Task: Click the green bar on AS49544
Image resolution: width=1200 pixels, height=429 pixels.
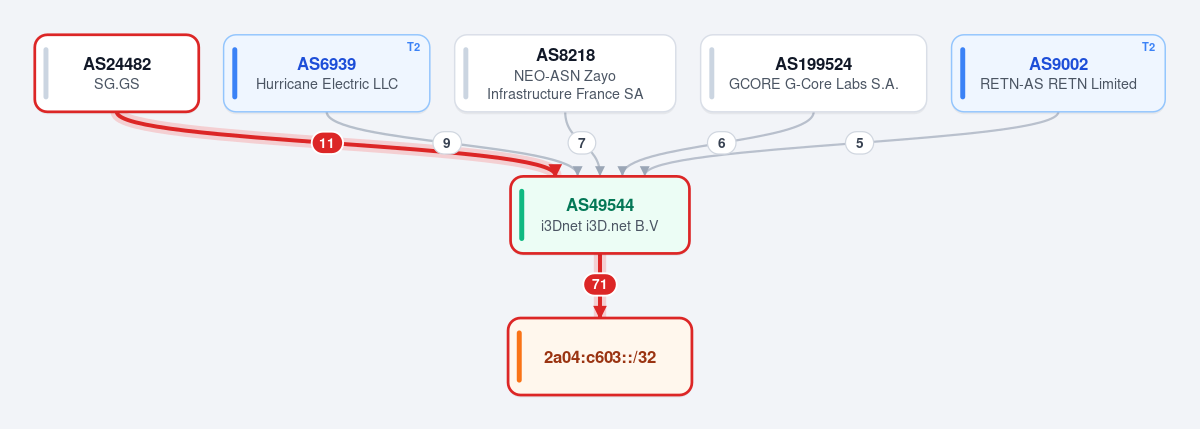Action: (521, 215)
